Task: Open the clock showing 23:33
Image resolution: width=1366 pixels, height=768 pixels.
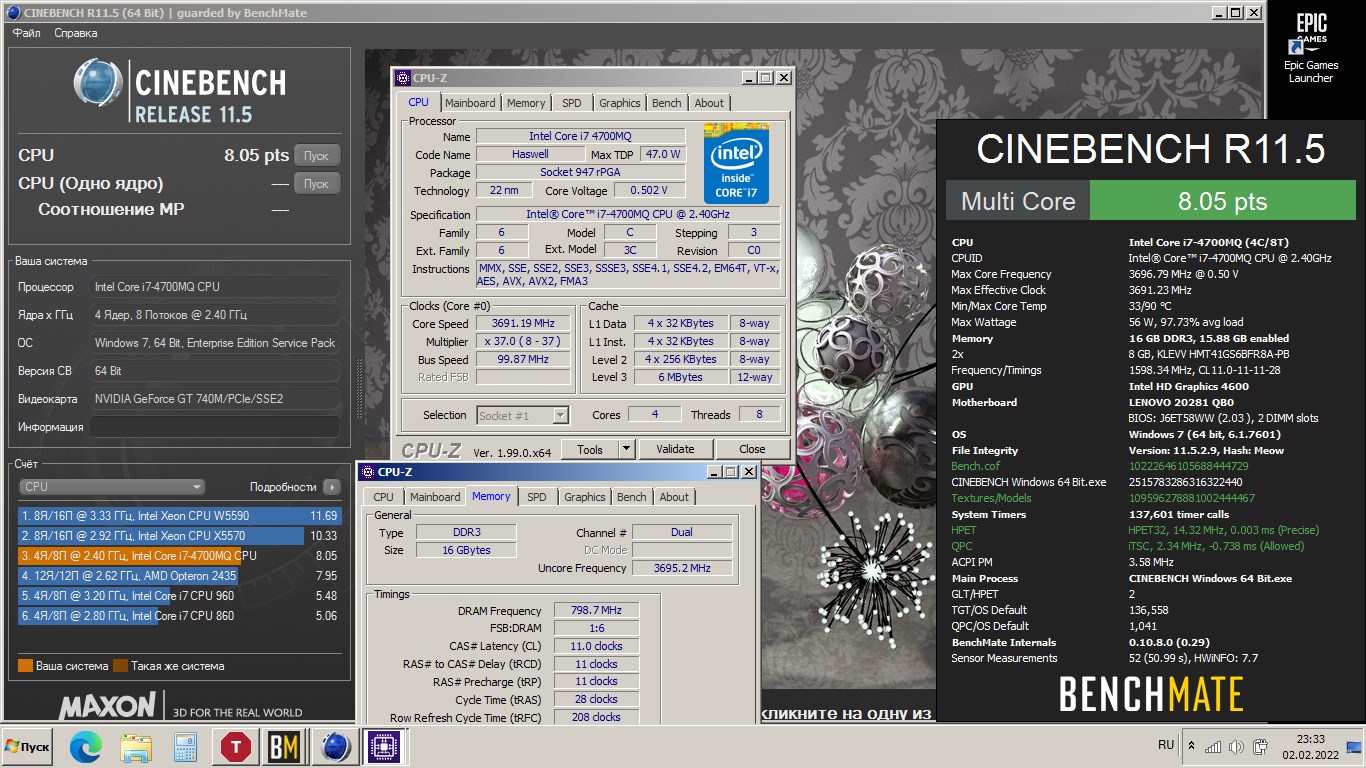Action: point(1309,747)
